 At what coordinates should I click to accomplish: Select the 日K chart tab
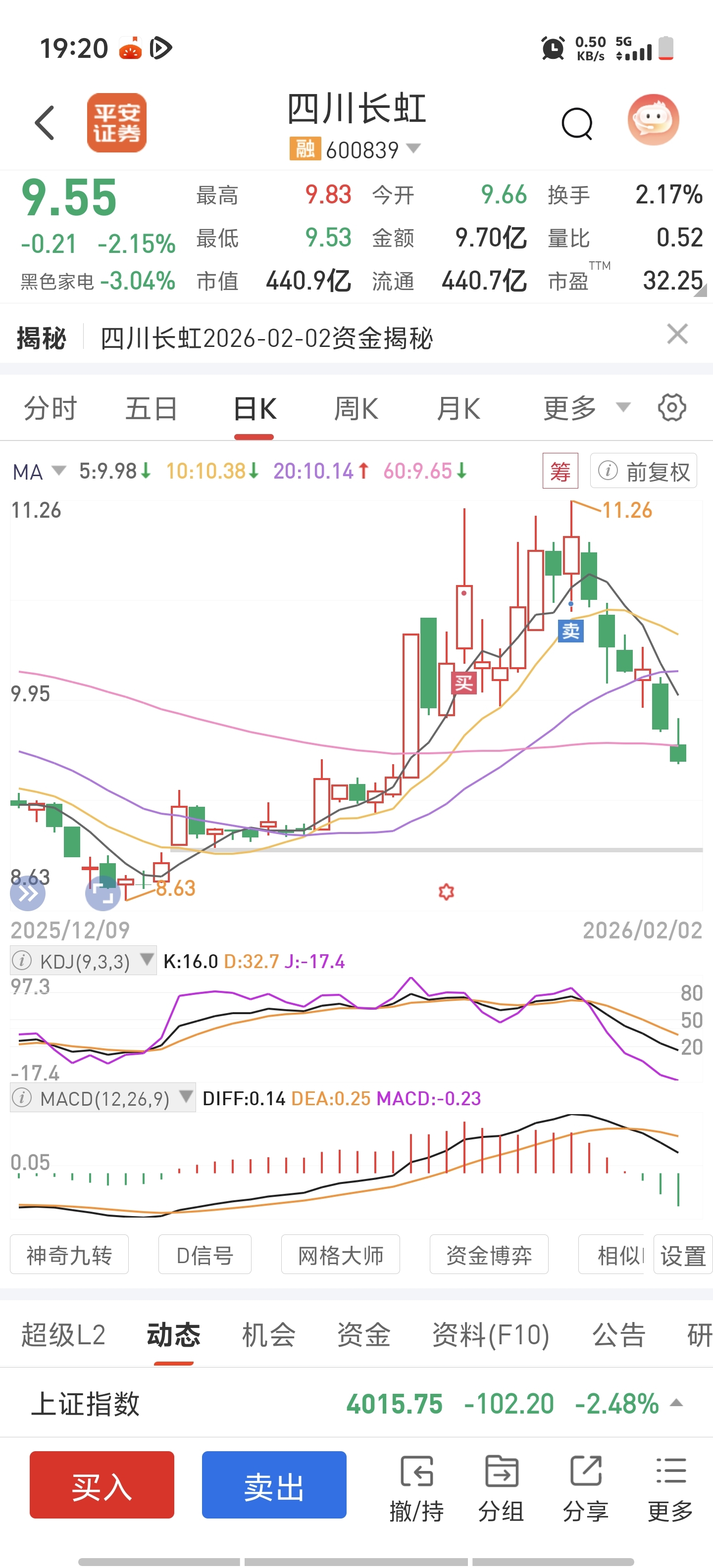click(255, 408)
